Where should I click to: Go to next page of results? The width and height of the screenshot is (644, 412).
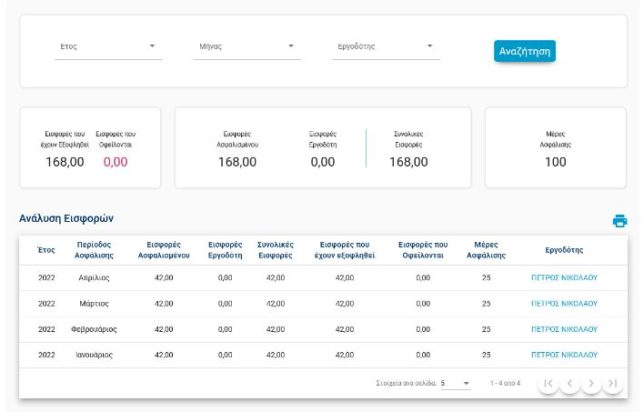coord(590,384)
